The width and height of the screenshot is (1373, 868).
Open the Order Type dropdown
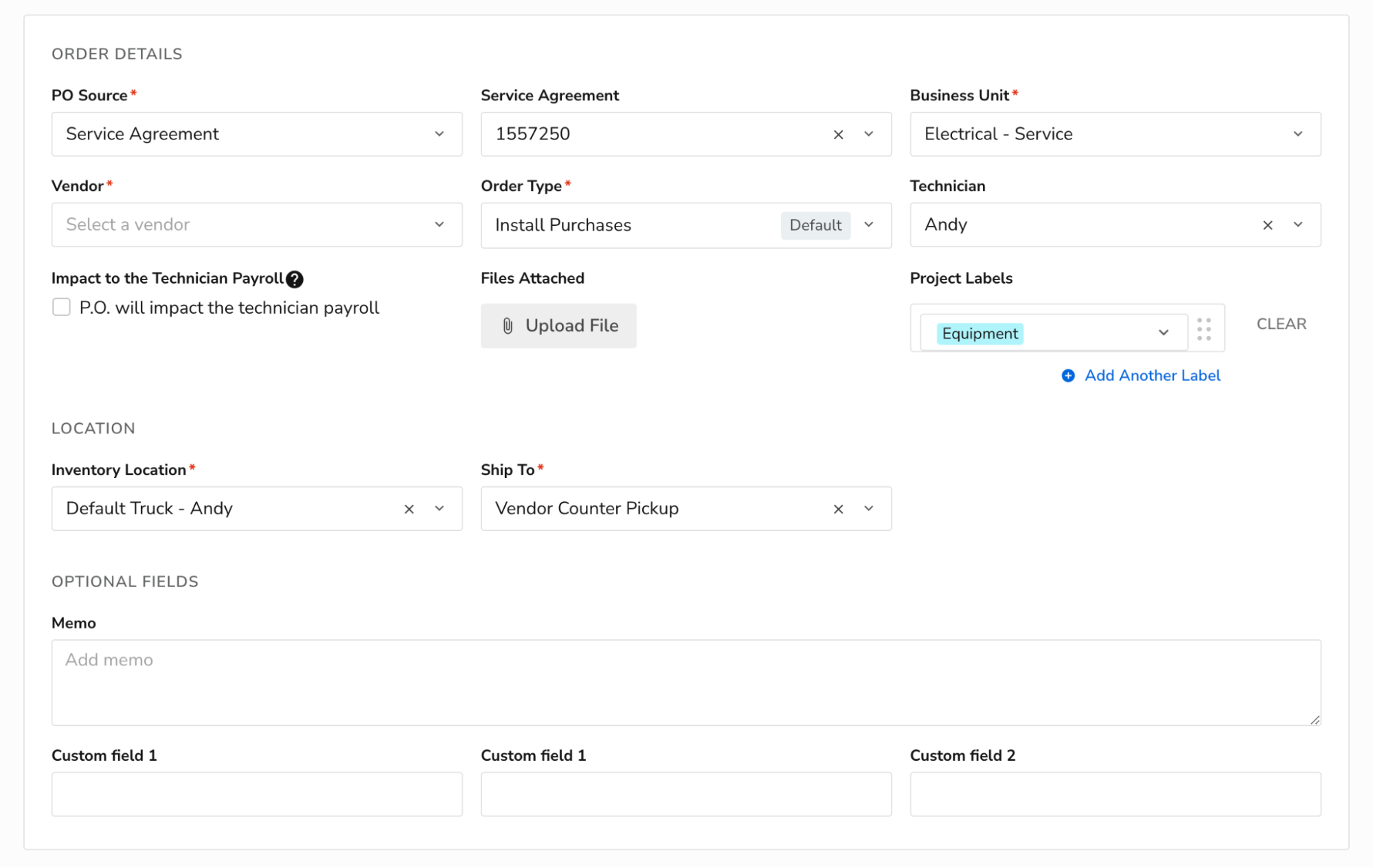click(869, 225)
